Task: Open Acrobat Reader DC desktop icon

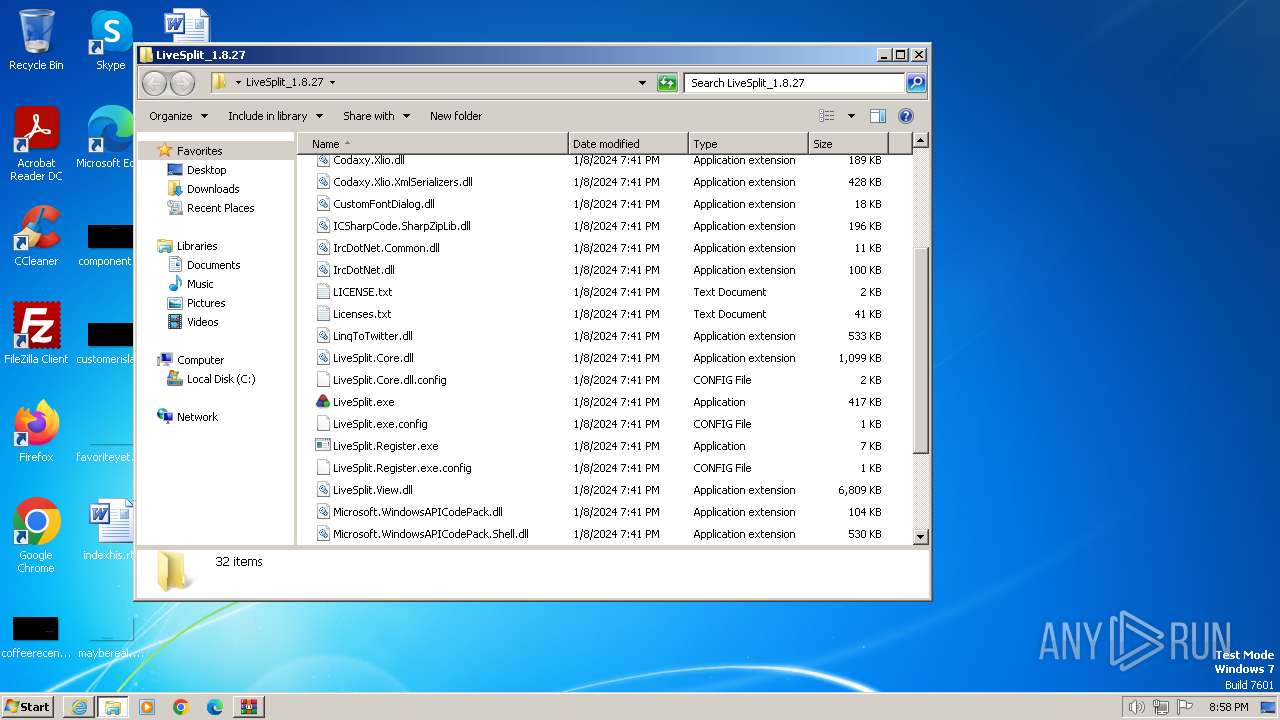Action: [x=36, y=144]
